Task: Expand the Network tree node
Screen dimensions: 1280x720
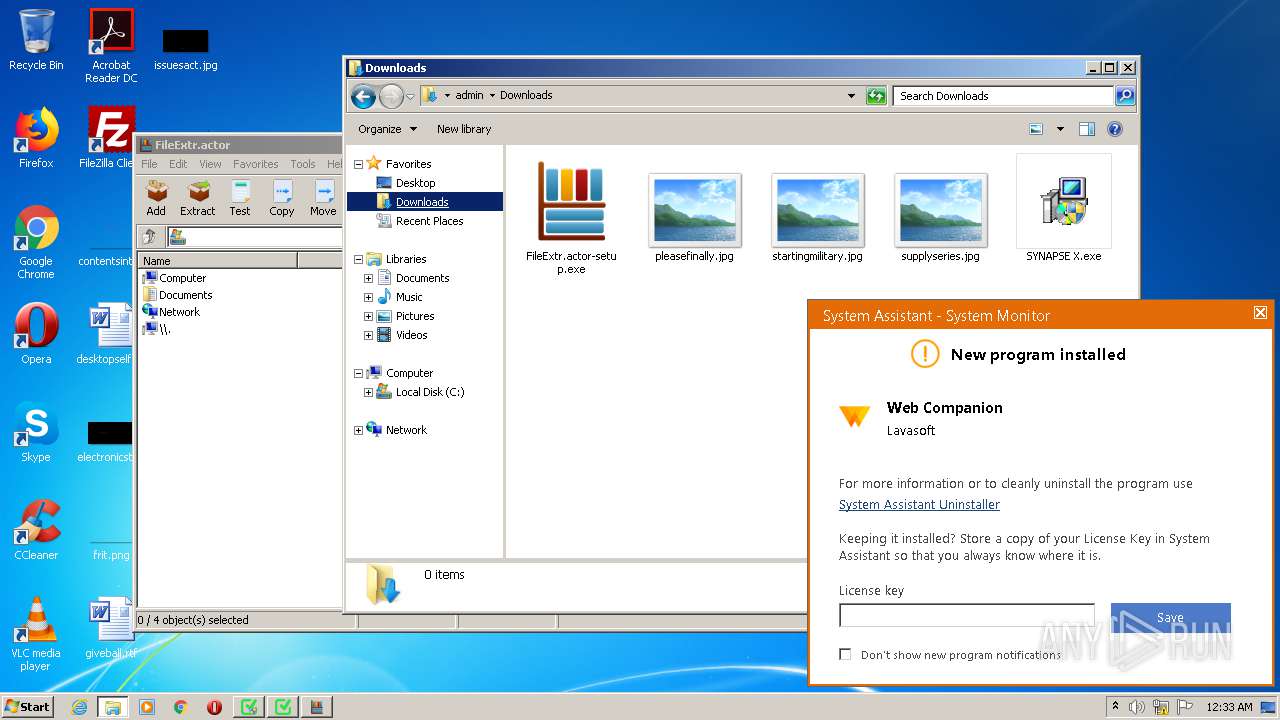Action: (359, 430)
